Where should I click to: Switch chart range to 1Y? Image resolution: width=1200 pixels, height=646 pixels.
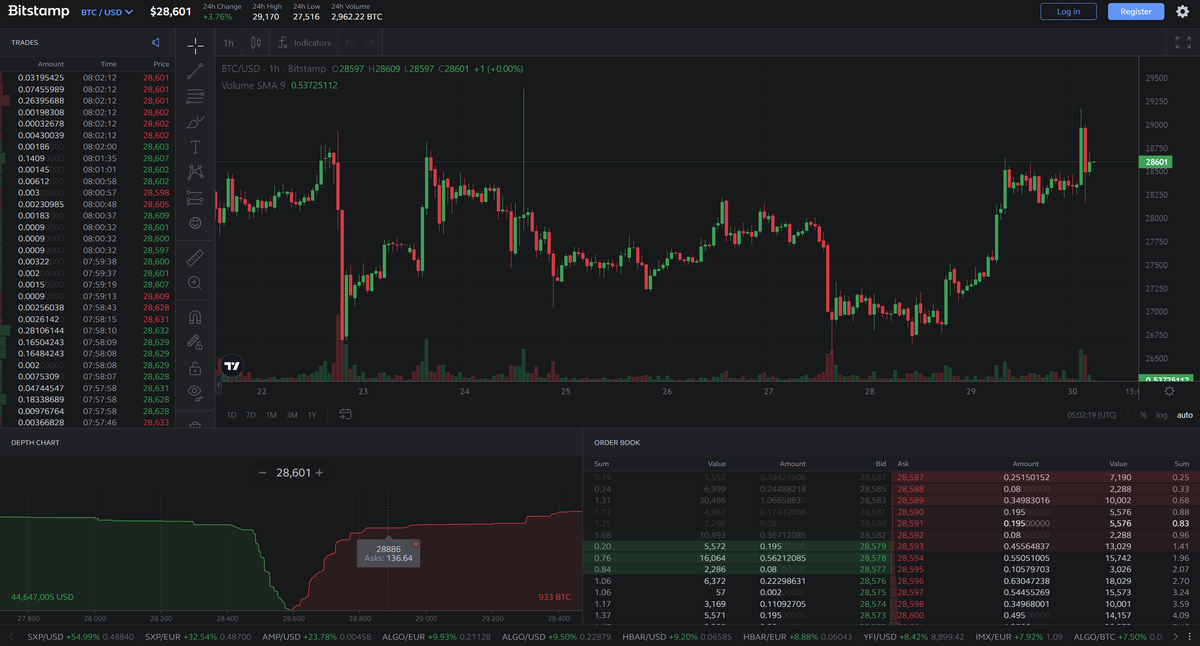pyautogui.click(x=312, y=415)
